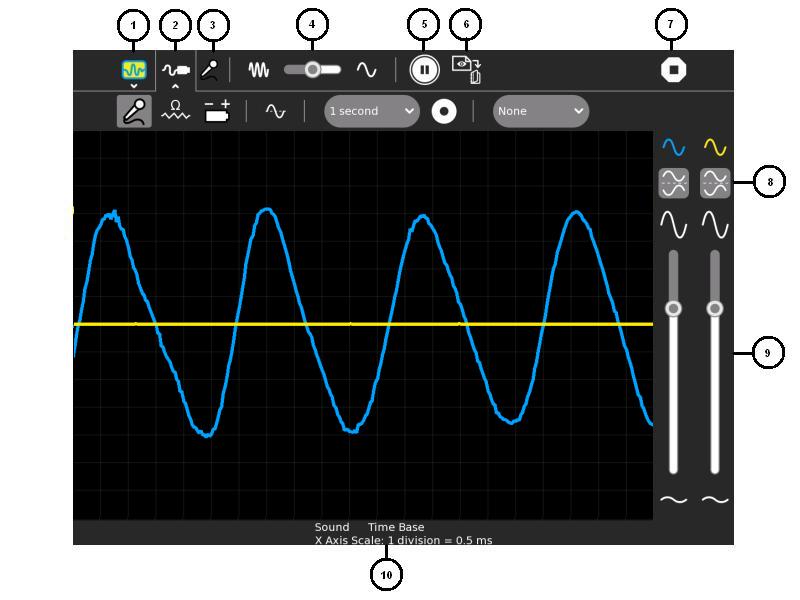Start recording data with record button
Image resolution: width=800 pixels, height=600 pixels.
click(x=444, y=111)
